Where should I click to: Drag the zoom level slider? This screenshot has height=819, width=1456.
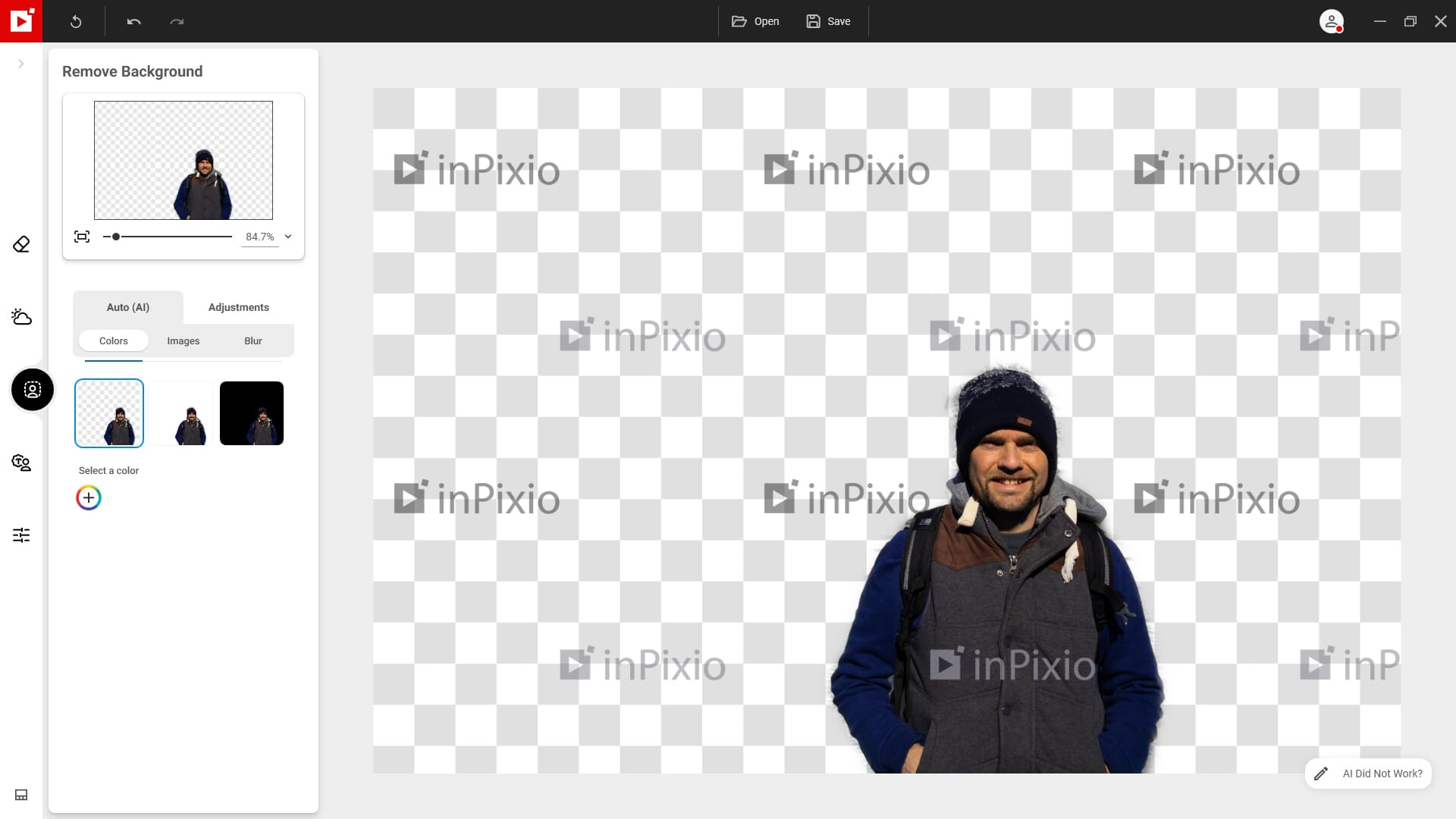pyautogui.click(x=116, y=237)
